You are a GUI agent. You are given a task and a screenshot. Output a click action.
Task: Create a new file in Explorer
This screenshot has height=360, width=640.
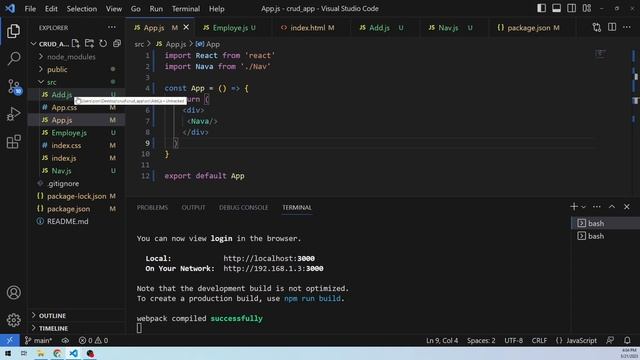[x=76, y=44]
